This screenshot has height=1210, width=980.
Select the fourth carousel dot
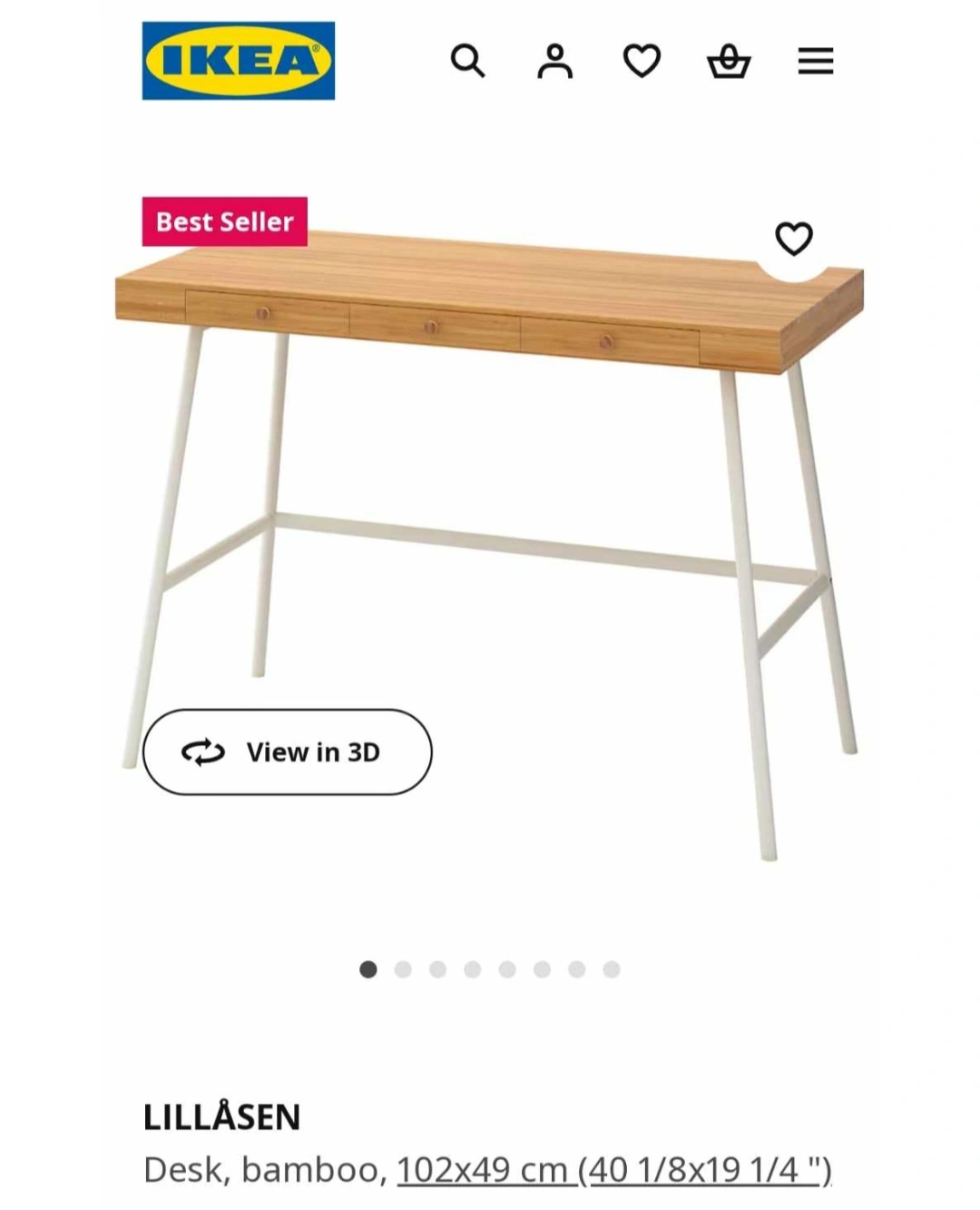[x=473, y=969]
